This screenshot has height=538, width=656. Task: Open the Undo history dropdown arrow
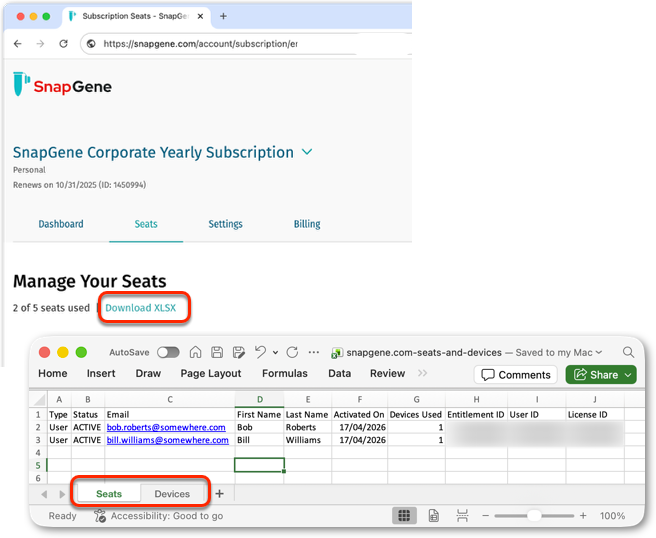point(275,353)
